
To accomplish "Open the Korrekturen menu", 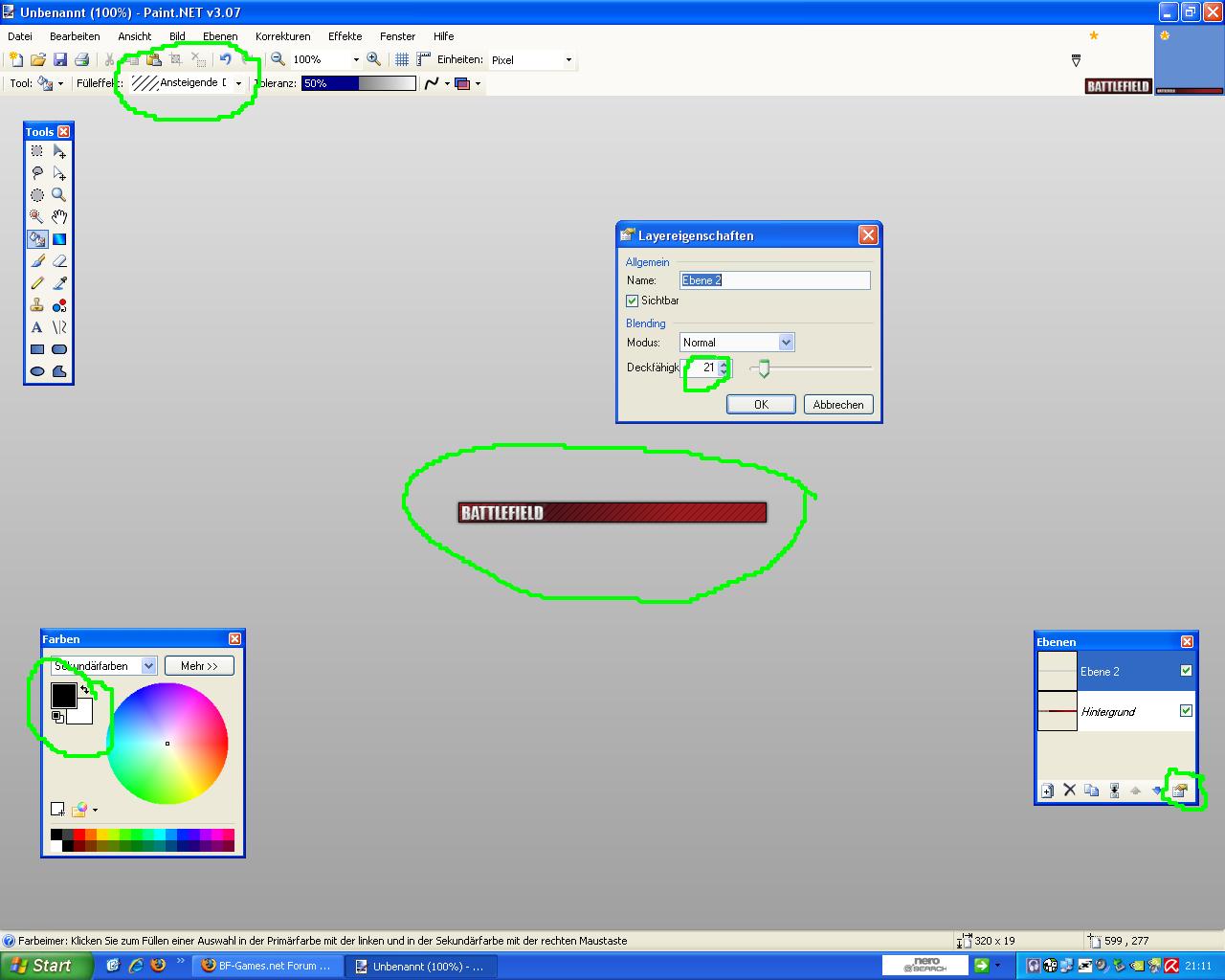I will [283, 36].
